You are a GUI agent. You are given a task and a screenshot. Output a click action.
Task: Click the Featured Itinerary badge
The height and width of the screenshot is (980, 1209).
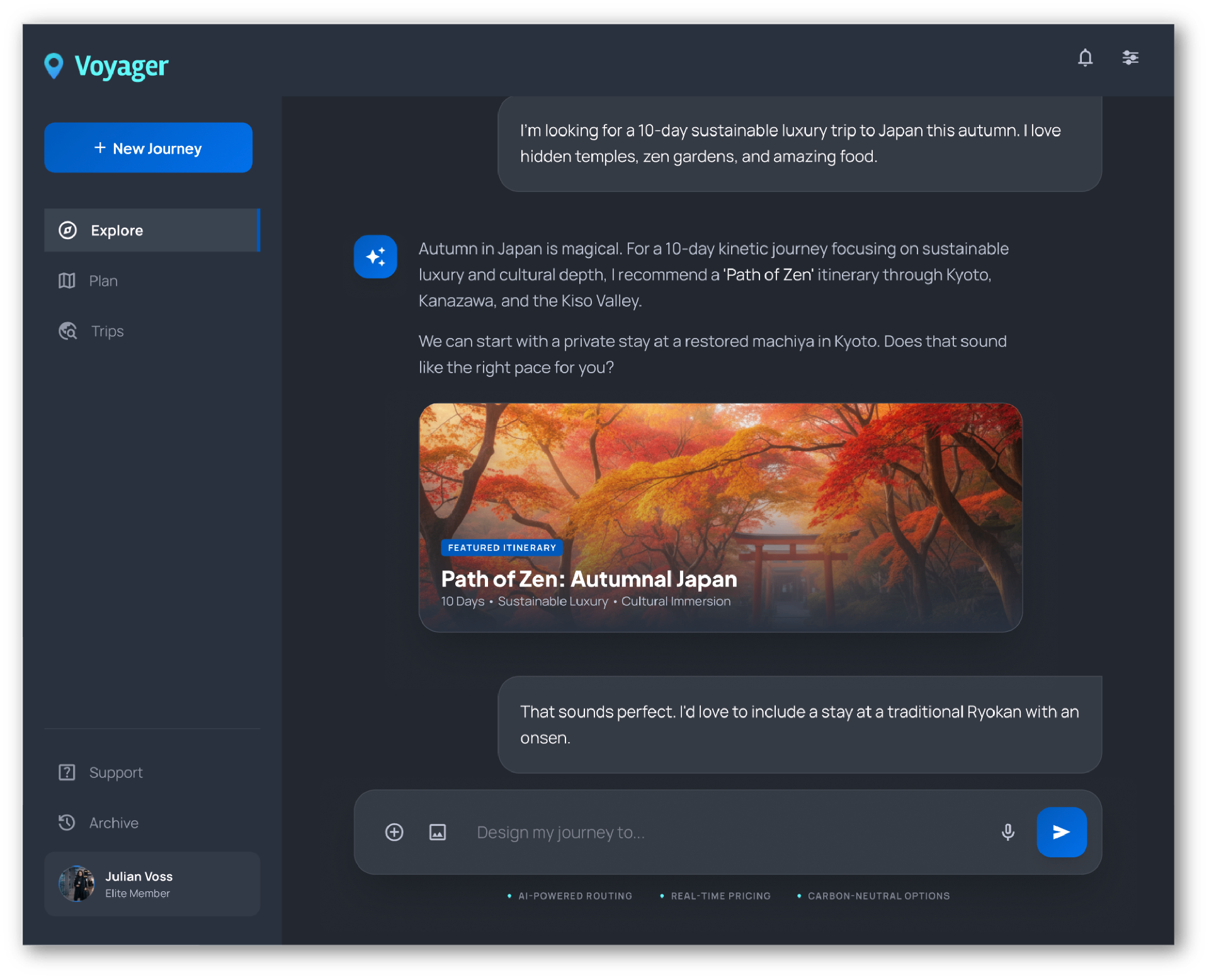[x=502, y=548]
